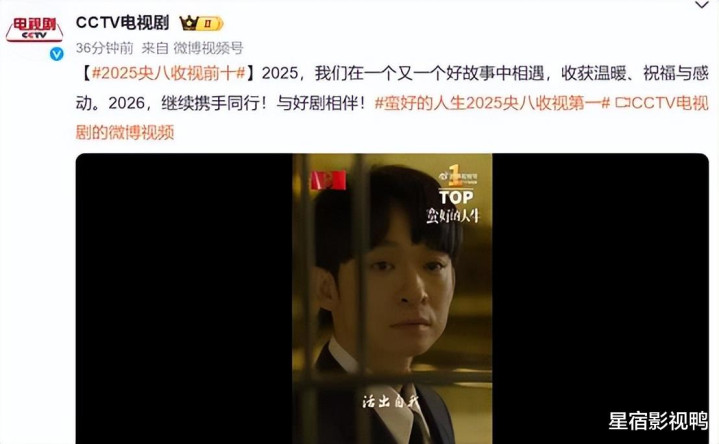719x444 pixels.
Task: Open the CCTV电视剧 profile avatar
Action: [34, 30]
